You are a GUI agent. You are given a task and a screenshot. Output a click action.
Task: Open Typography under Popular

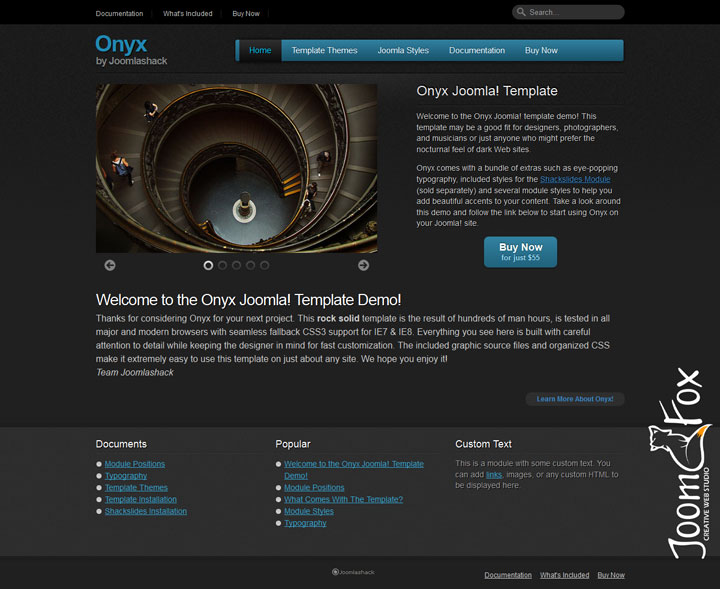tap(305, 523)
